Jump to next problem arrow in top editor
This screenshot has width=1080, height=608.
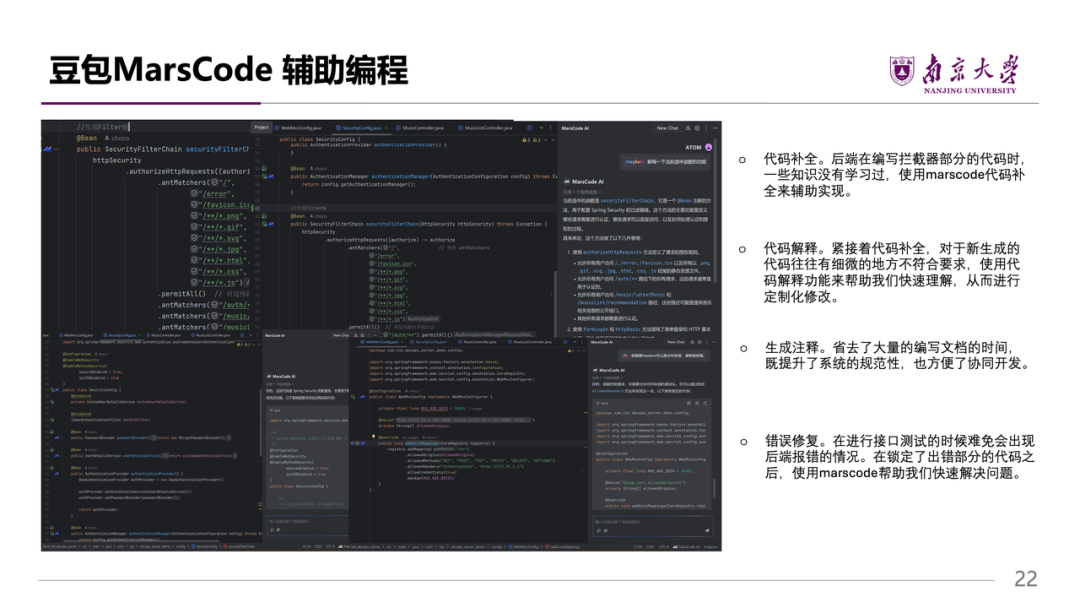[552, 140]
